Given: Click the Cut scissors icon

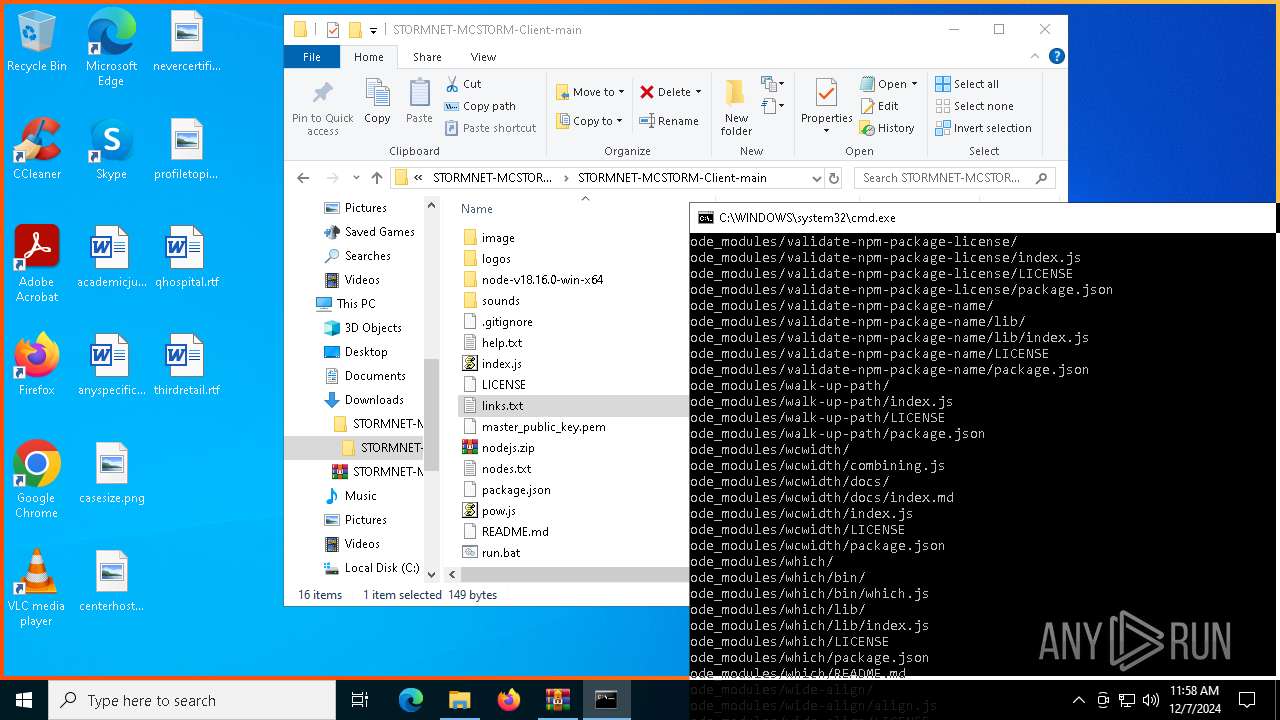Looking at the screenshot, I should coord(452,84).
